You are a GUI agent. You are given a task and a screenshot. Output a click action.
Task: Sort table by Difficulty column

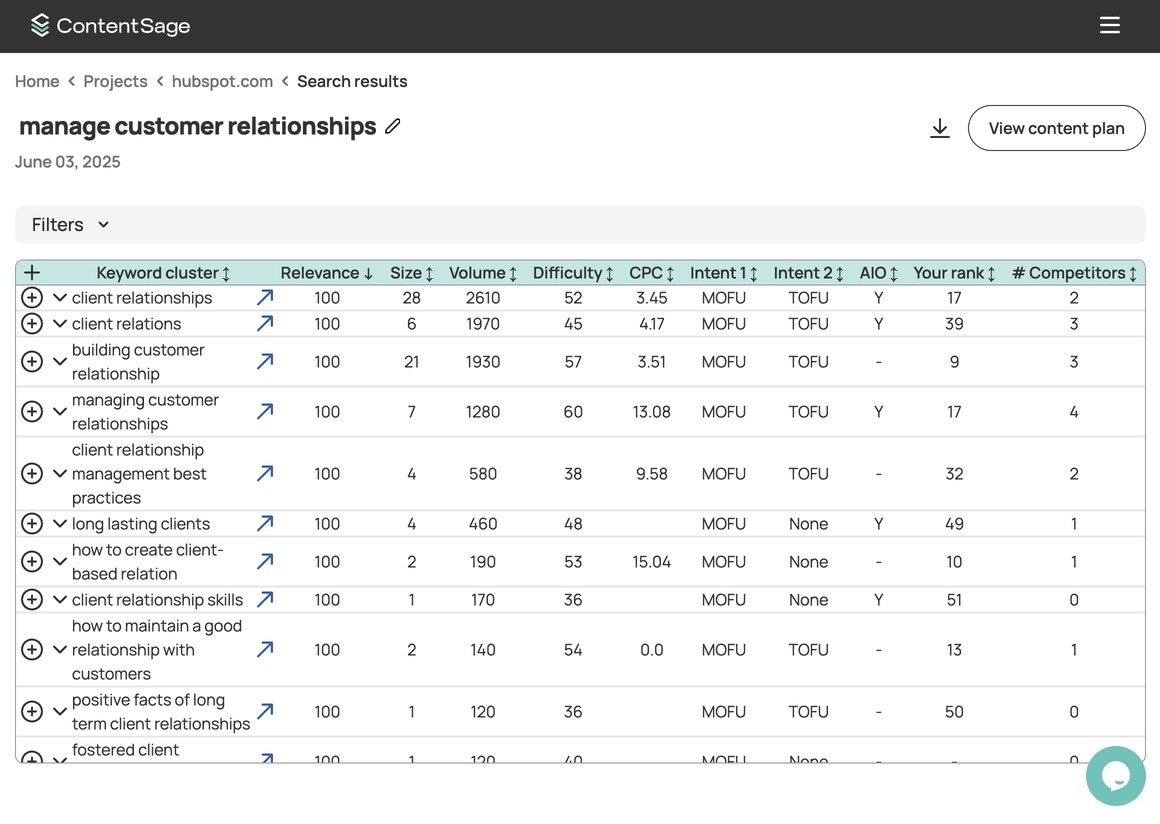573,273
